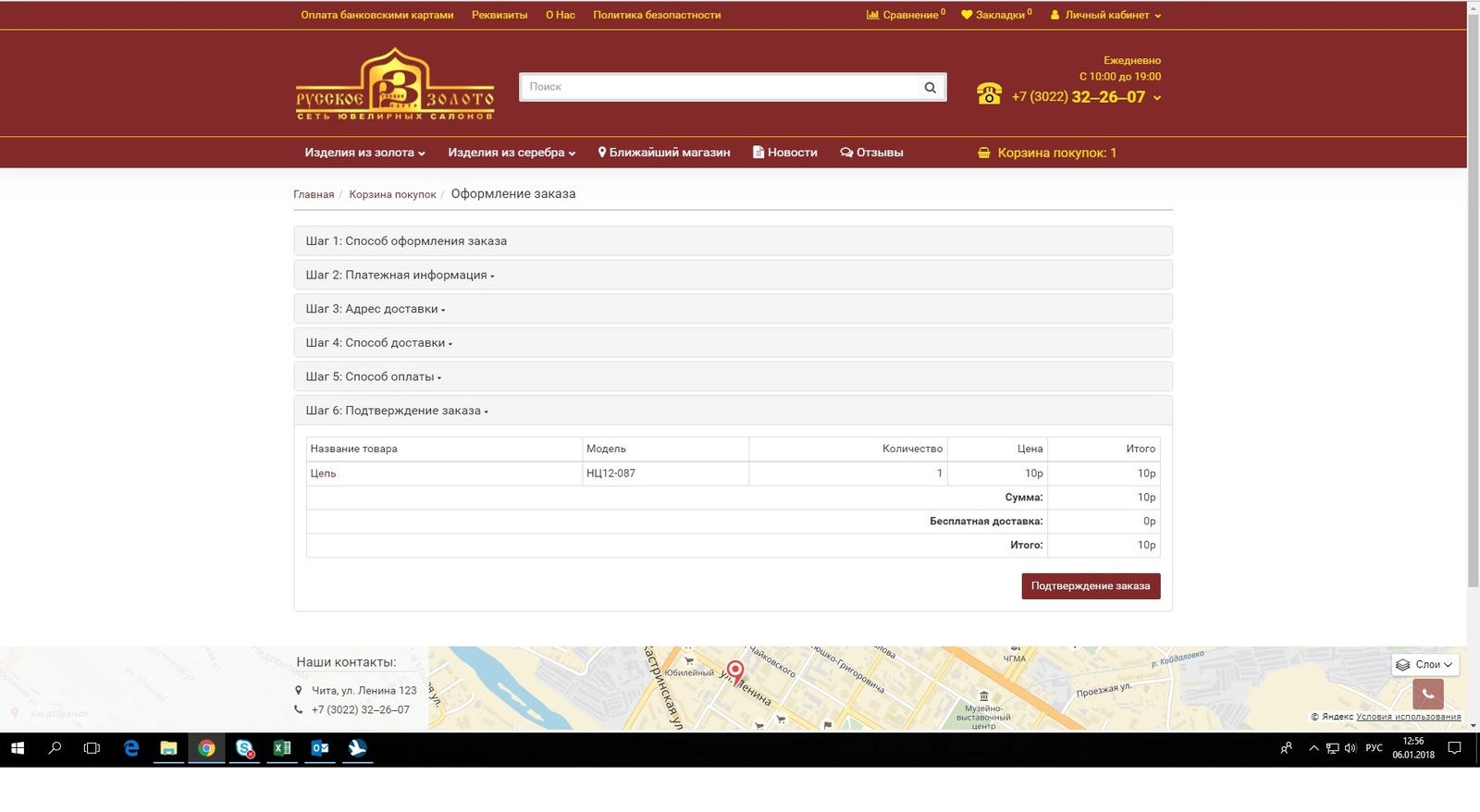
Task: Open the Слои map layers dropdown
Action: click(x=1425, y=664)
